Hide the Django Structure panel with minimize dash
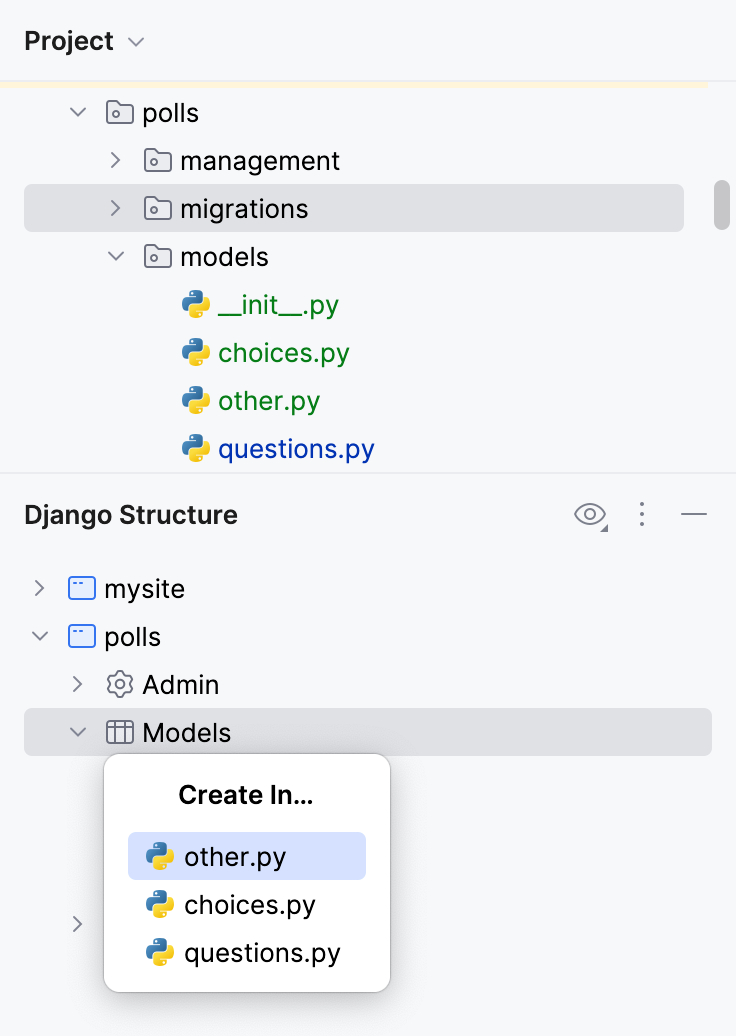 [x=694, y=515]
